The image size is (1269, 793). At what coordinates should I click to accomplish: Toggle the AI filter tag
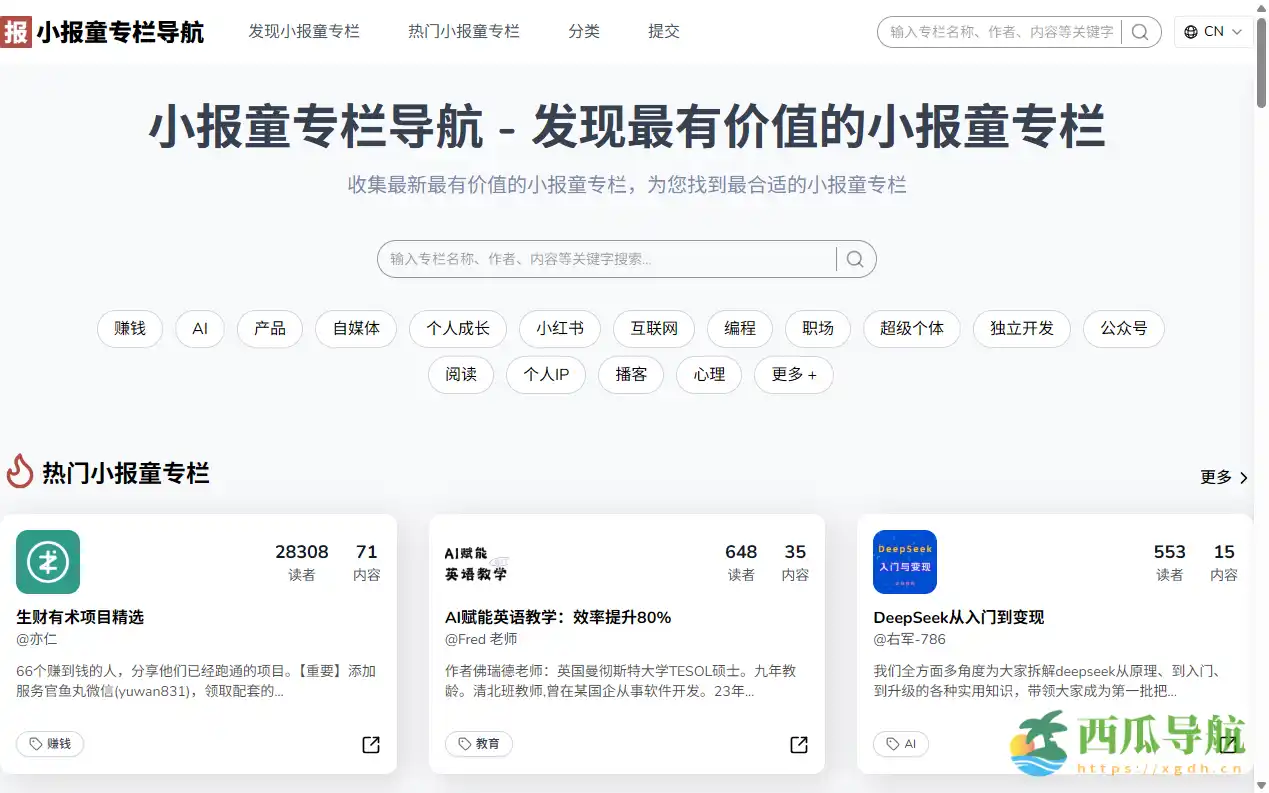[199, 328]
